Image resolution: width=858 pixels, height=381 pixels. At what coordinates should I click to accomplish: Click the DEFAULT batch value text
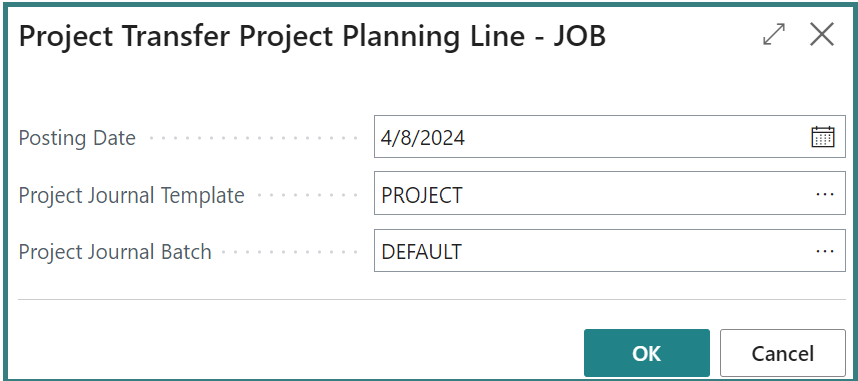421,252
